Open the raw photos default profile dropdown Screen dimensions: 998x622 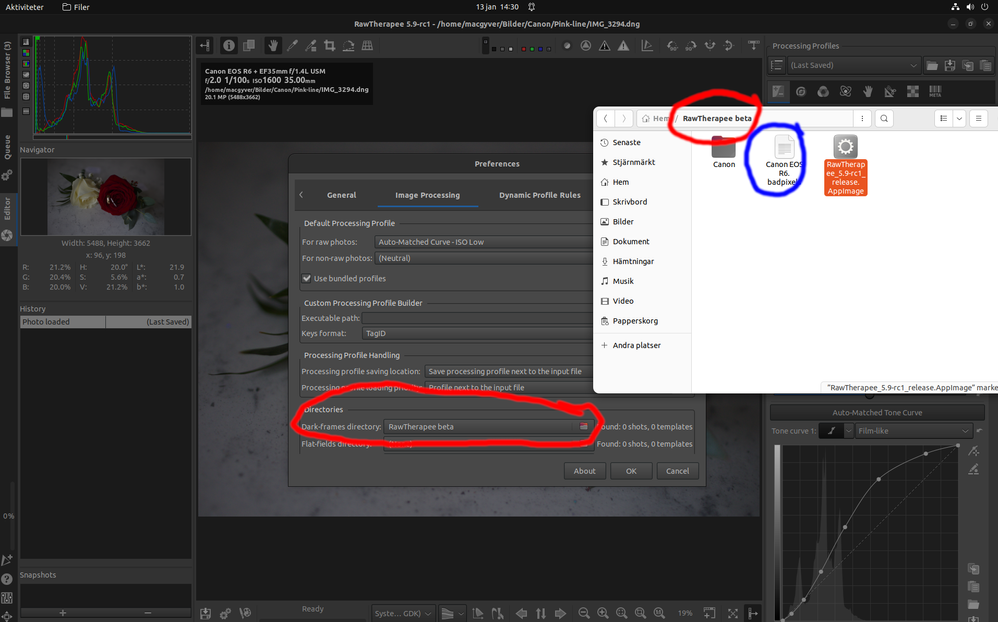tap(480, 242)
